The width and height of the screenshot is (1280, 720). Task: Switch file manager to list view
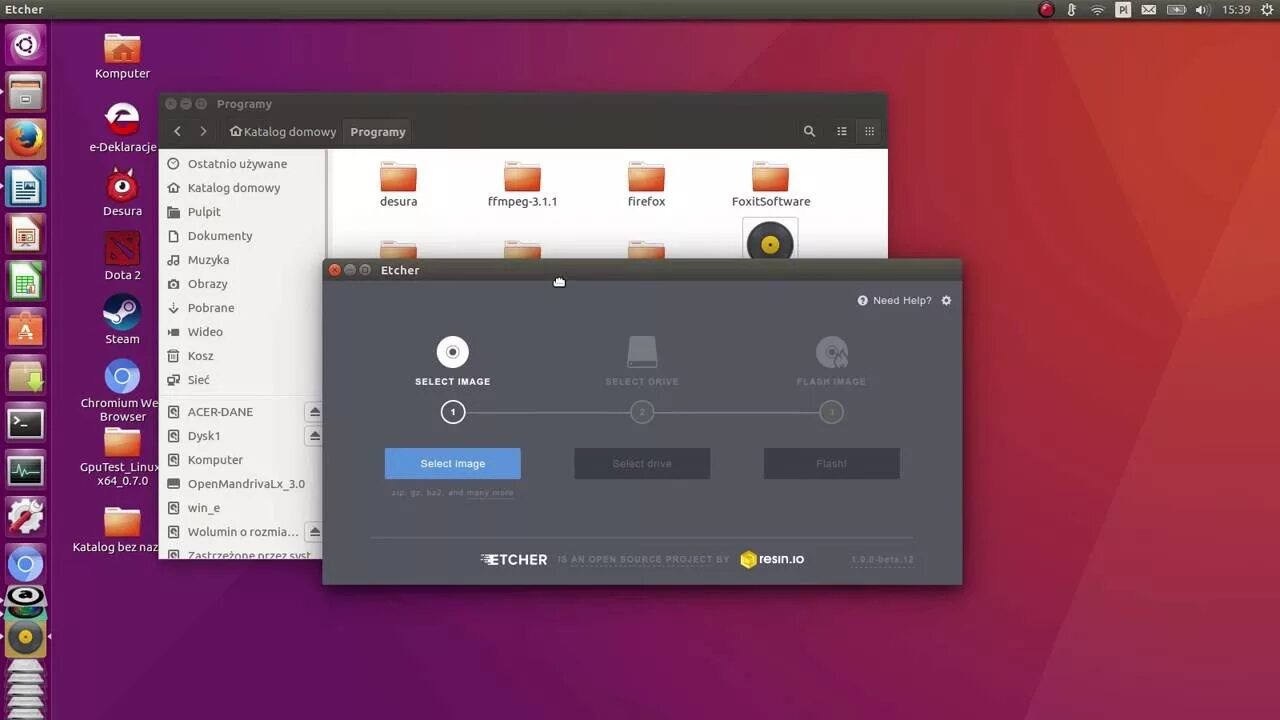coord(842,131)
